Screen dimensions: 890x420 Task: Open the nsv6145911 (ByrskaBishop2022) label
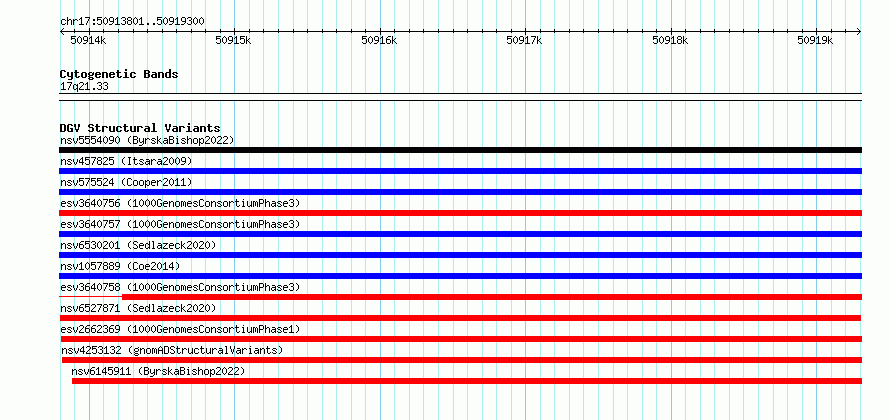pos(158,371)
